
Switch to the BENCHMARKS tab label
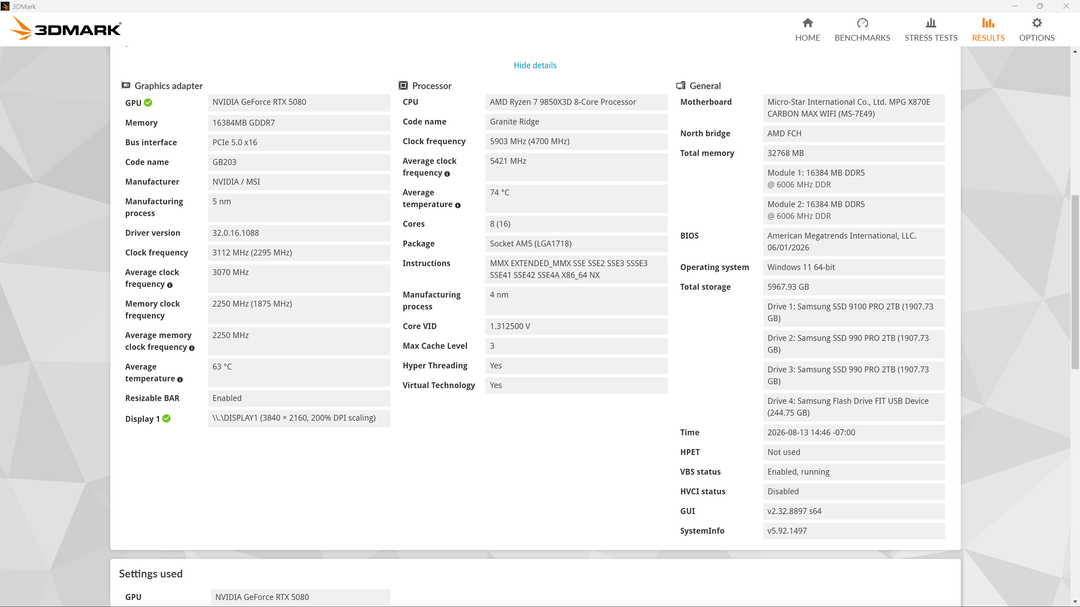point(862,38)
